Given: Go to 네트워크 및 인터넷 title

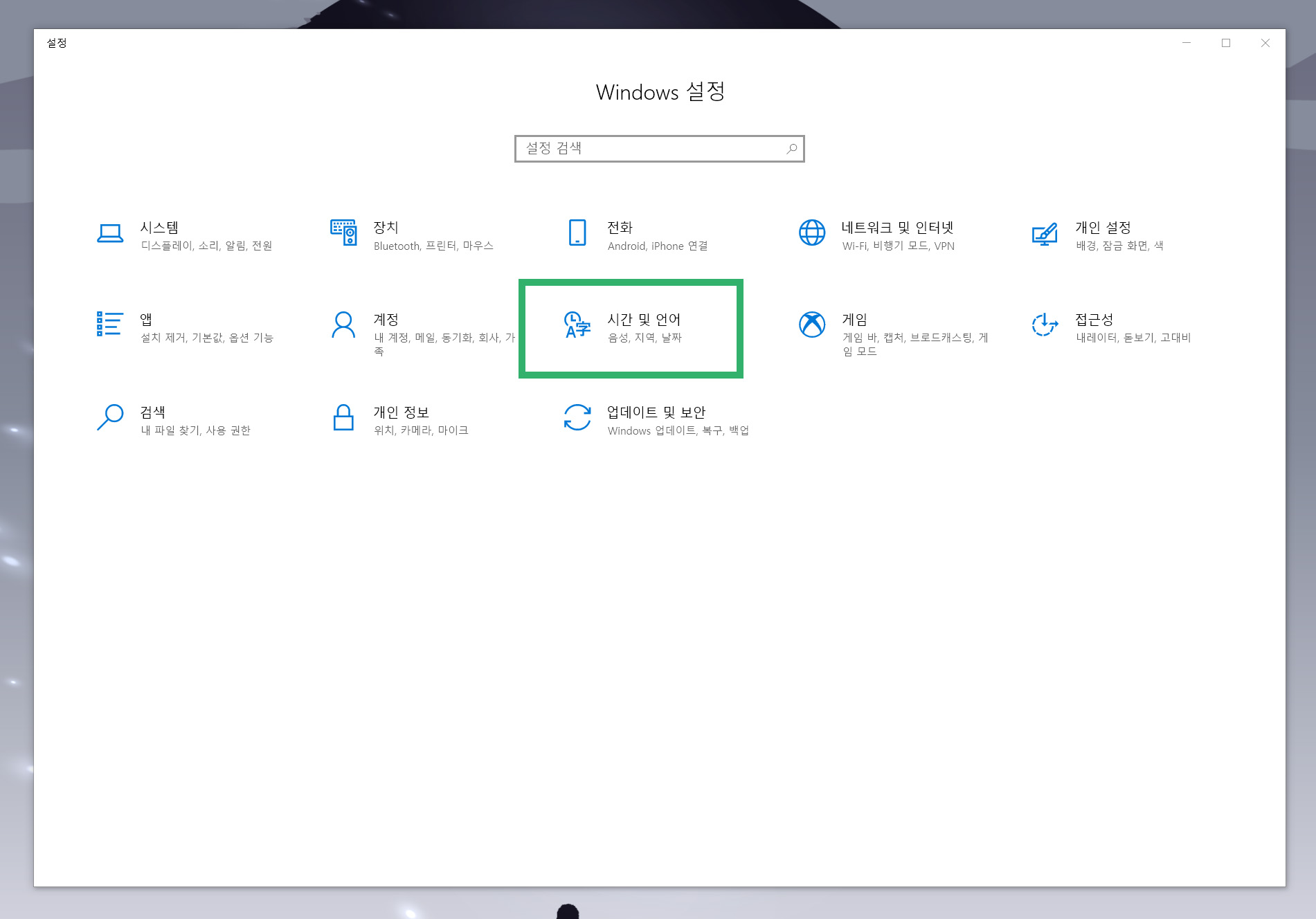Looking at the screenshot, I should tap(897, 228).
